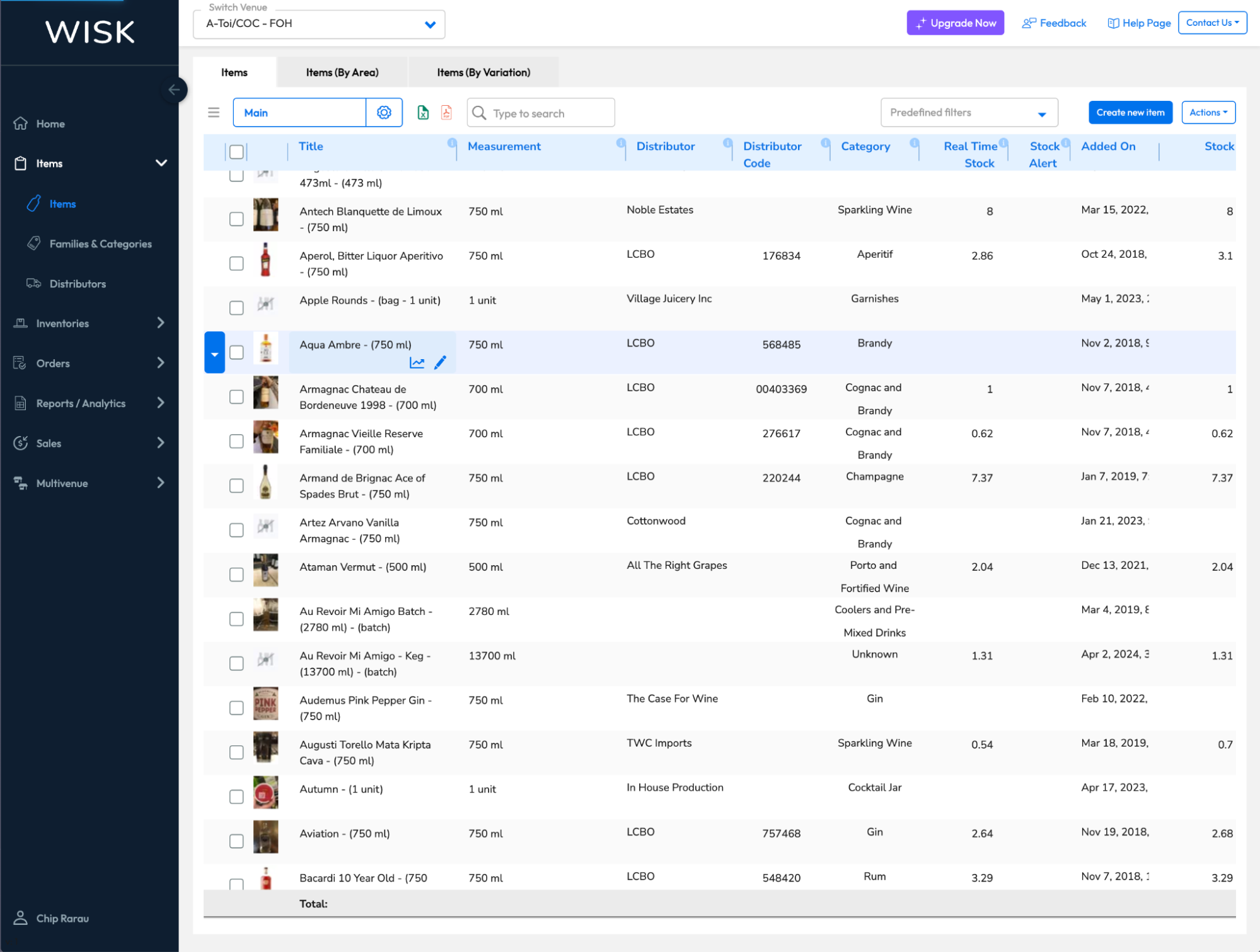Edit the Aqua Ambre item with pencil icon
The width and height of the screenshot is (1260, 952).
tap(440, 362)
